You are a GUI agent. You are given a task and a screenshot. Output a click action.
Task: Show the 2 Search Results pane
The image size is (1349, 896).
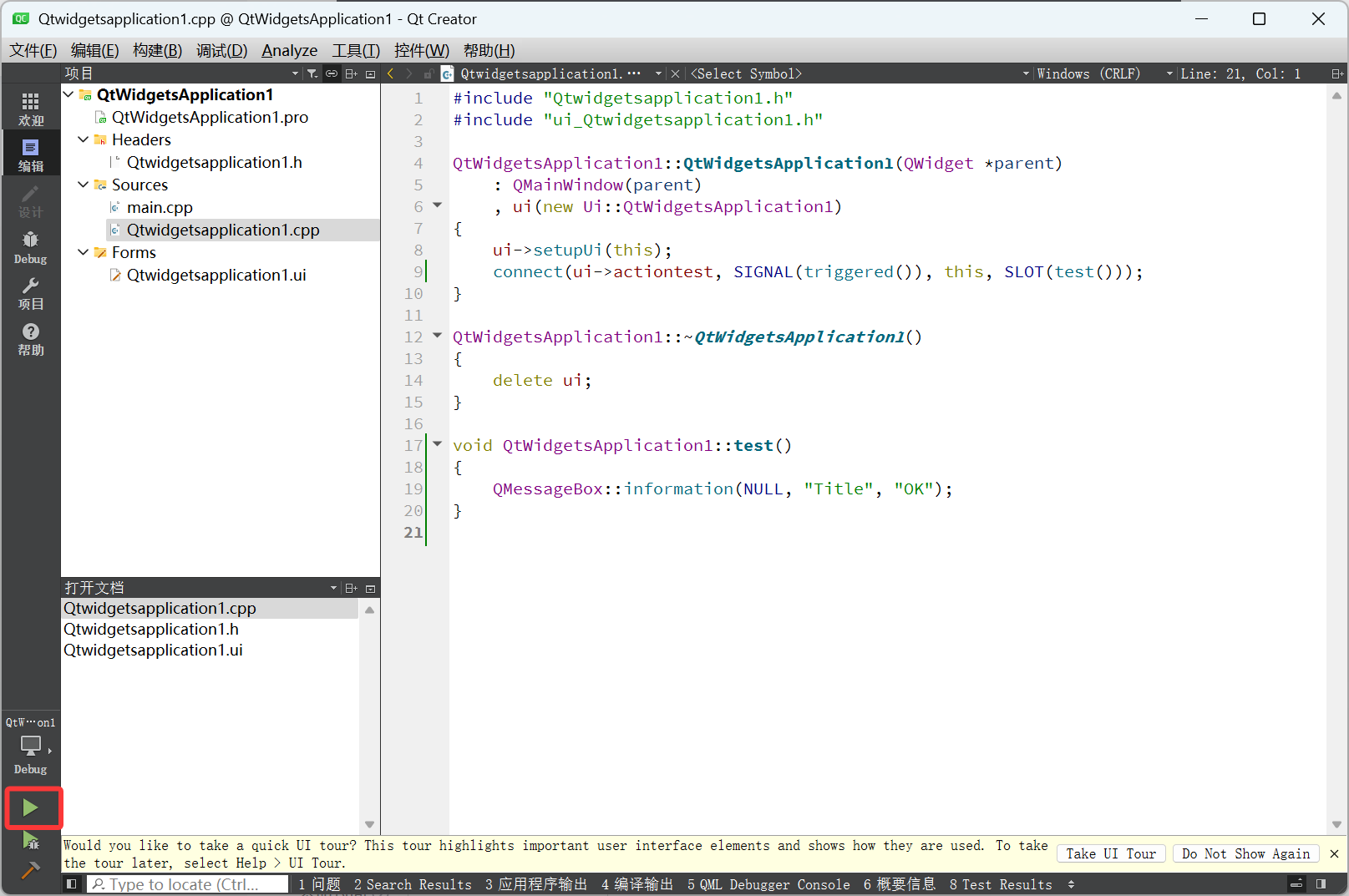[413, 884]
